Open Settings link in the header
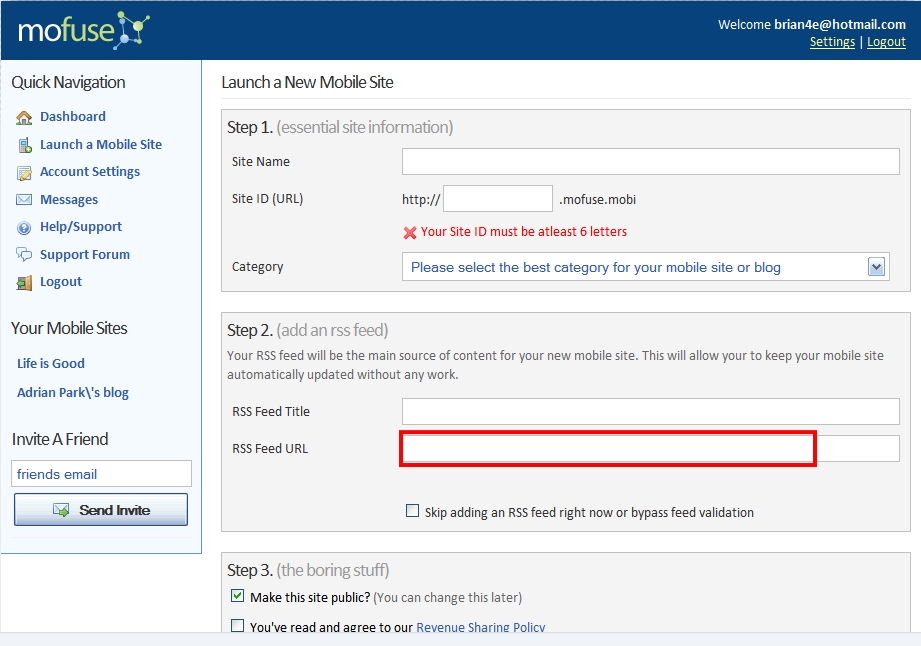Image resolution: width=921 pixels, height=646 pixels. [x=832, y=42]
